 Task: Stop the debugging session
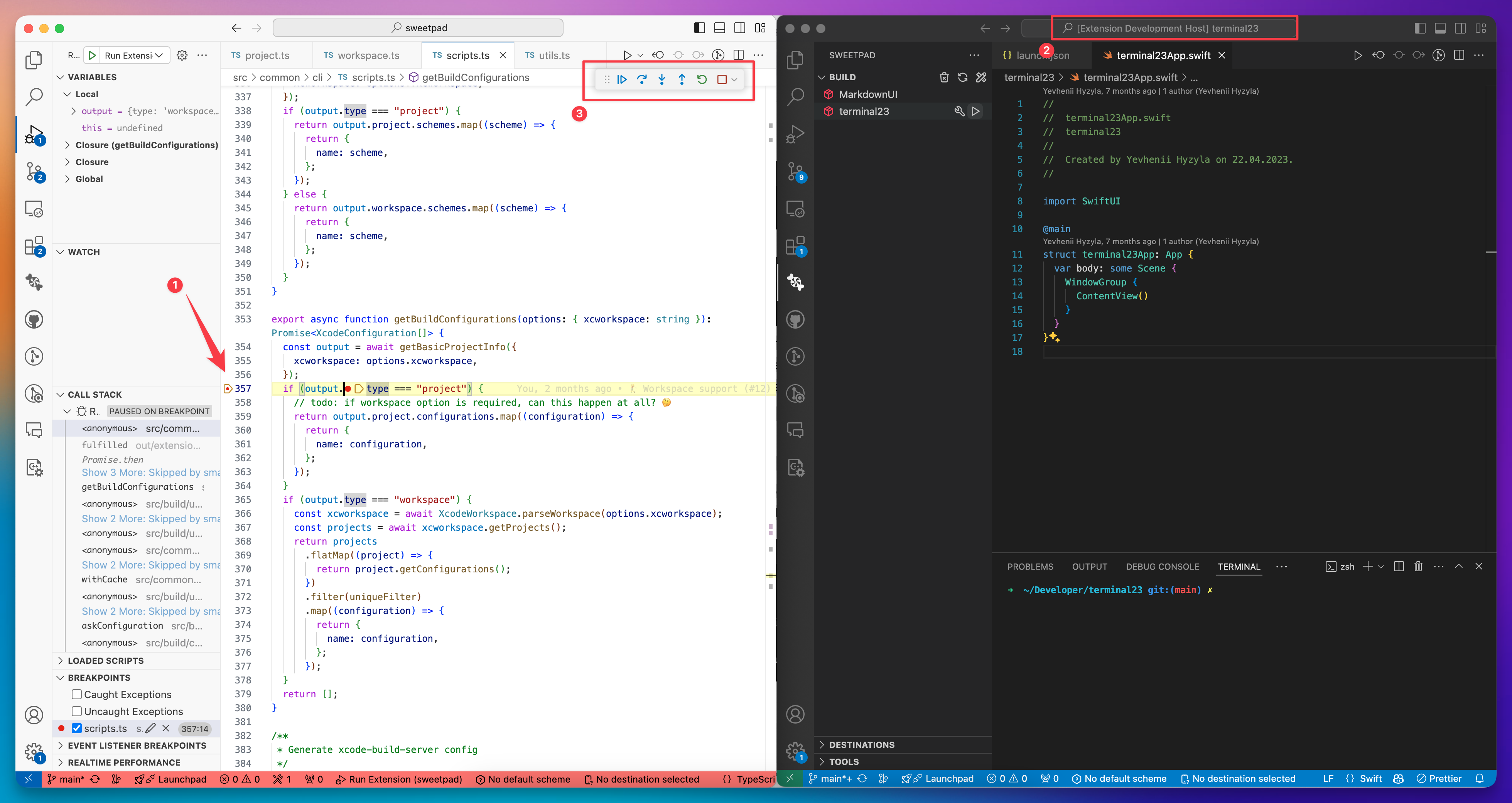click(722, 79)
